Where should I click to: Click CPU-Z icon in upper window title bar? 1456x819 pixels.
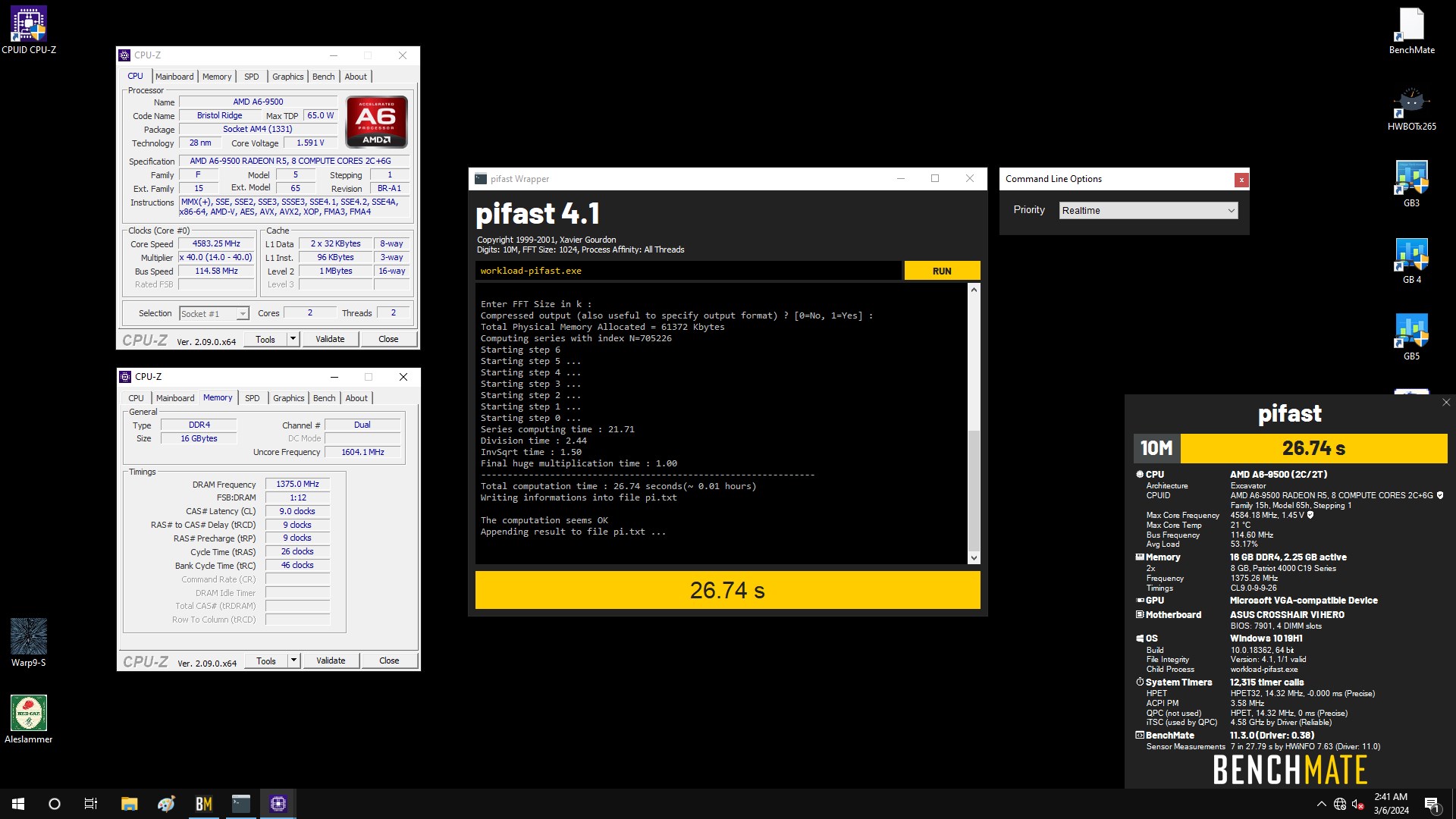pyautogui.click(x=125, y=55)
